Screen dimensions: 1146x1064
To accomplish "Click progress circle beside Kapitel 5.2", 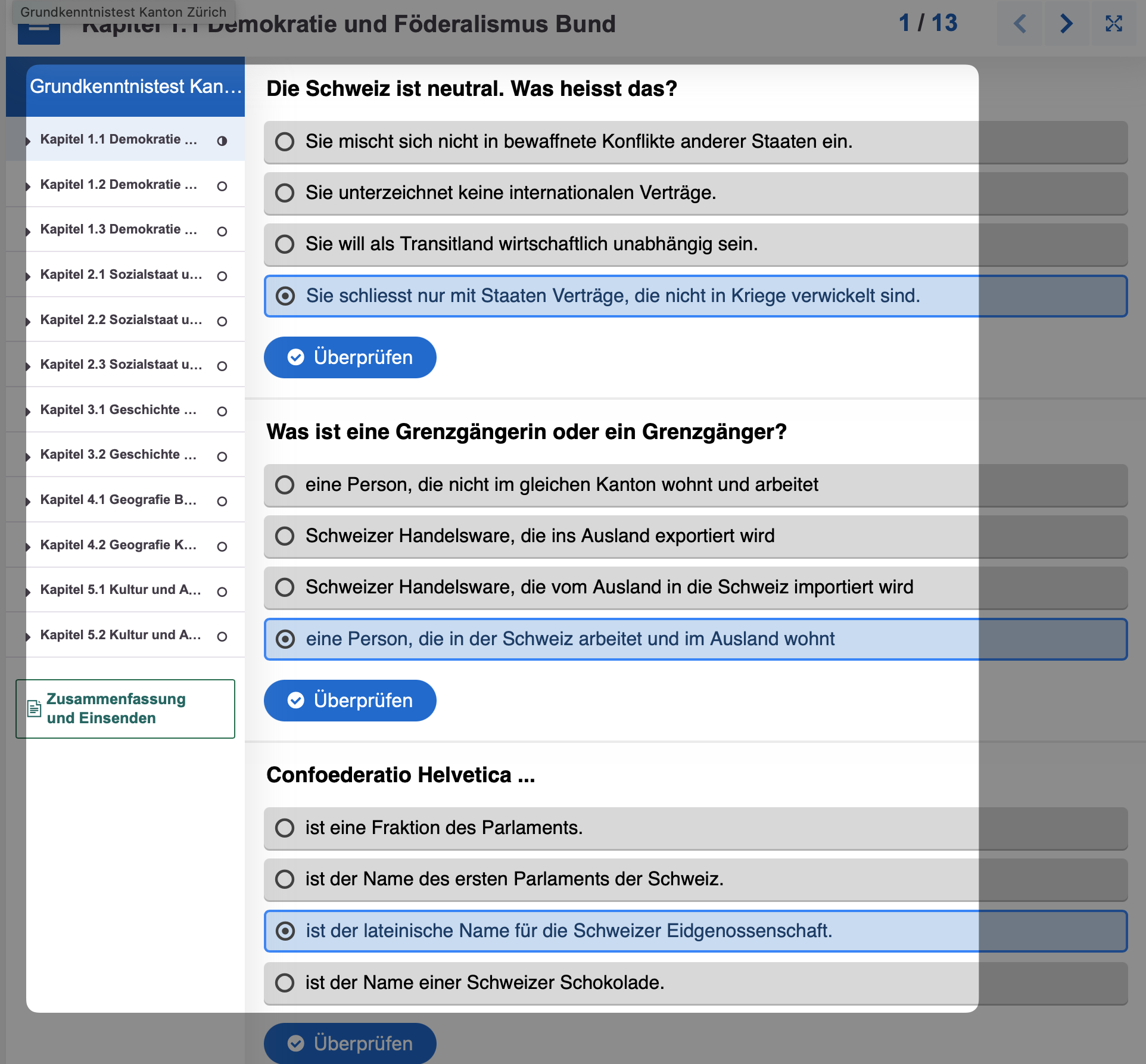I will pos(222,637).
